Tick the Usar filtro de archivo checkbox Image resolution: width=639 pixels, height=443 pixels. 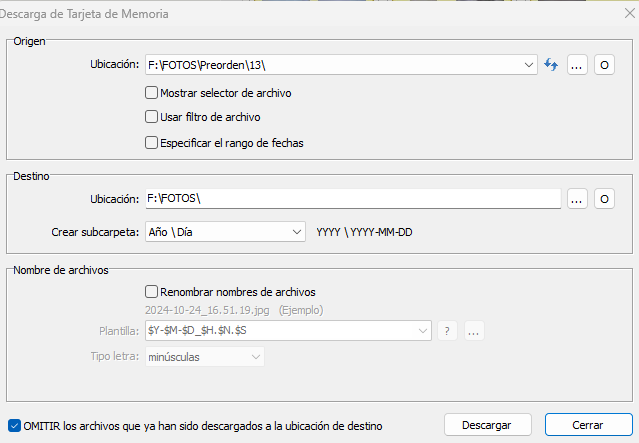click(151, 117)
